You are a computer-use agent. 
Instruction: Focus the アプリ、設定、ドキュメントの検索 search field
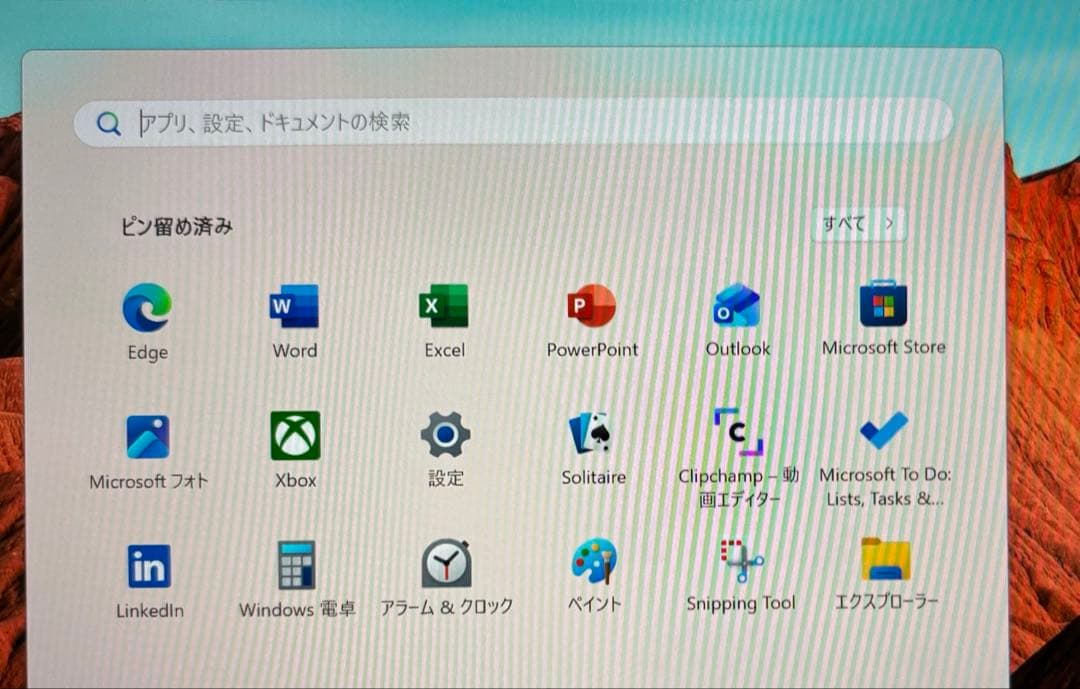click(513, 123)
